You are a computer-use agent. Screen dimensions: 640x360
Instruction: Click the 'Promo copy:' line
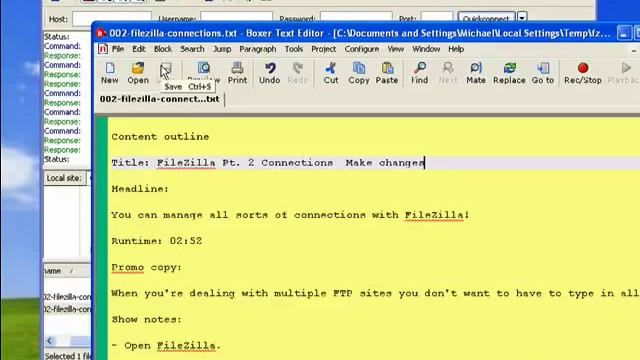pos(147,268)
